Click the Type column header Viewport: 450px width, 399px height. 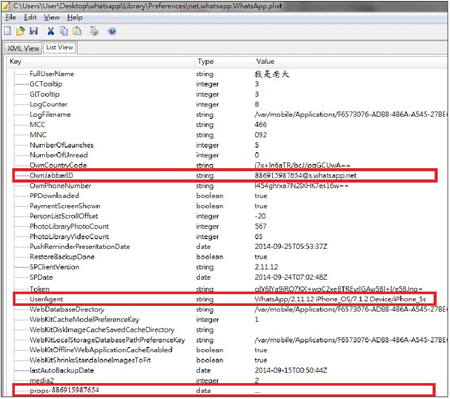(205, 61)
